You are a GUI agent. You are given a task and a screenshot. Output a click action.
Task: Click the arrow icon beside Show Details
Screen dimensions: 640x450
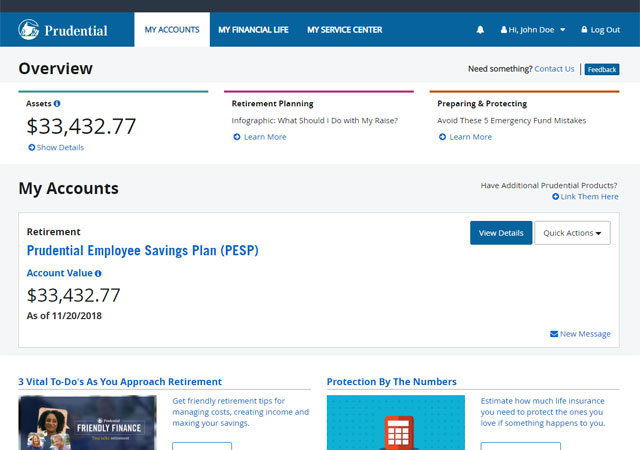(31, 147)
